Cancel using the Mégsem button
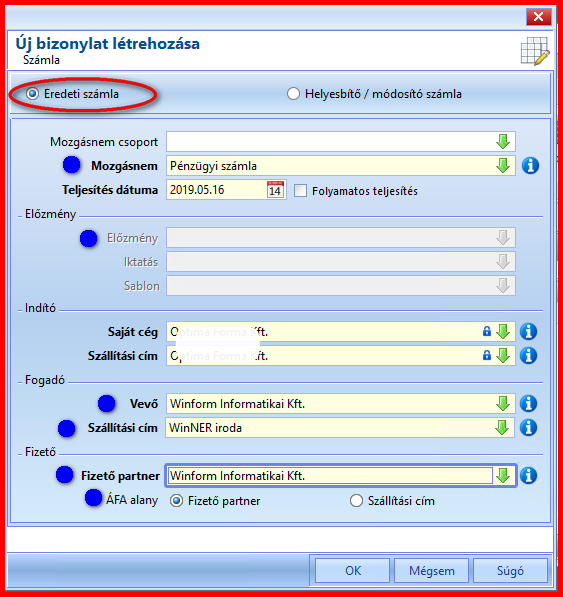The height and width of the screenshot is (597, 563). (x=431, y=570)
